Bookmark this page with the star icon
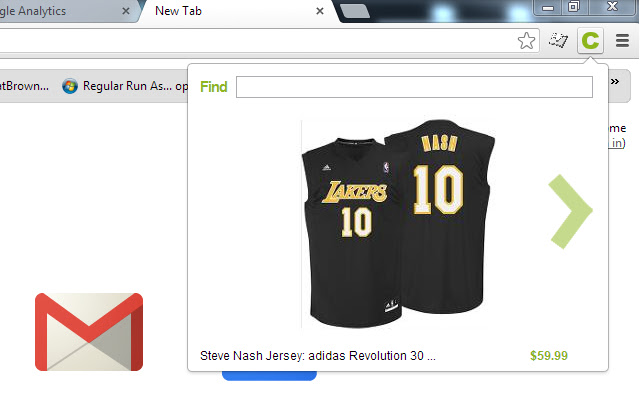The image size is (640, 400). coord(526,41)
